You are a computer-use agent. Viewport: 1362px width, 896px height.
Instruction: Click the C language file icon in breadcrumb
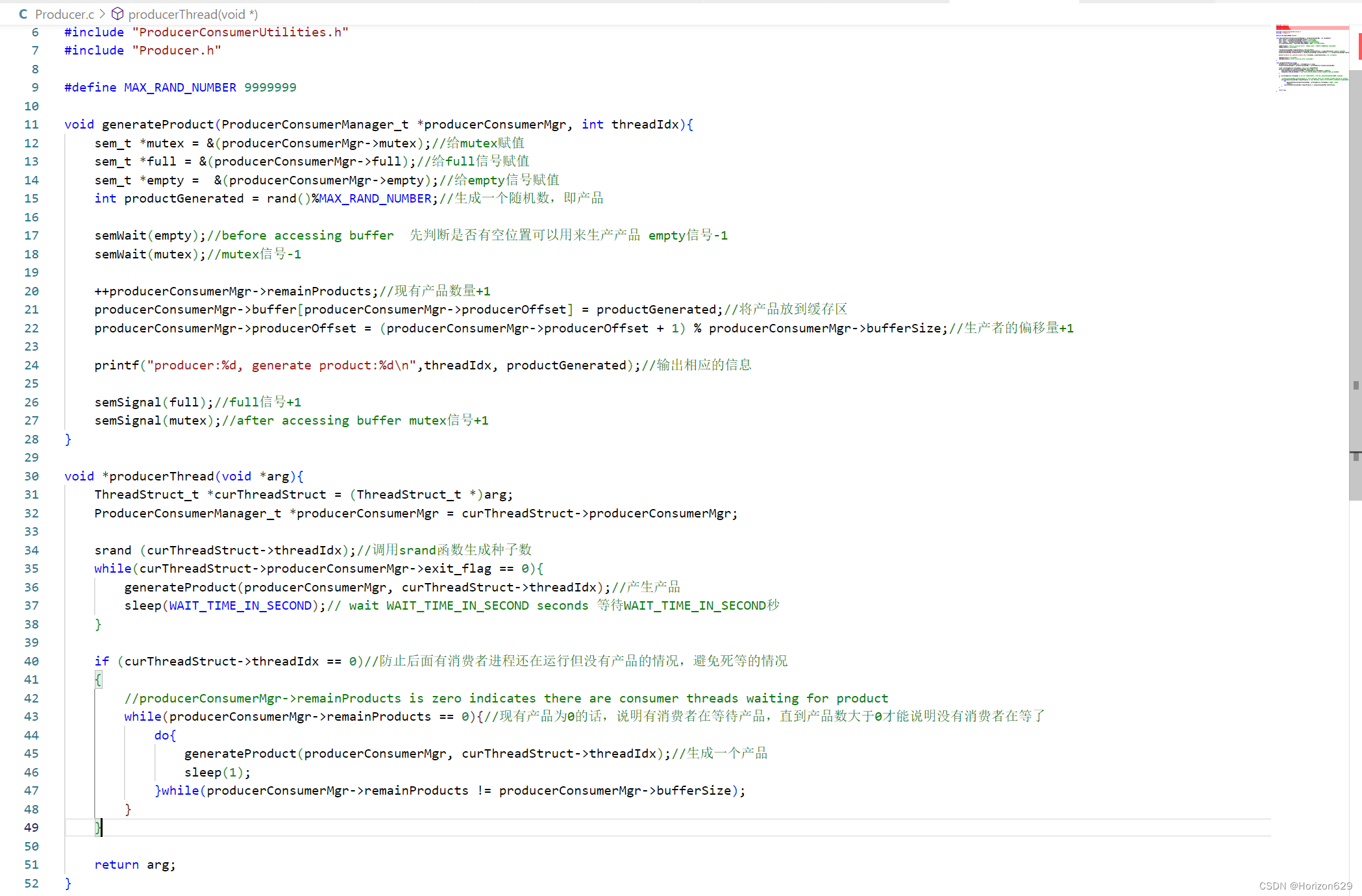(23, 14)
